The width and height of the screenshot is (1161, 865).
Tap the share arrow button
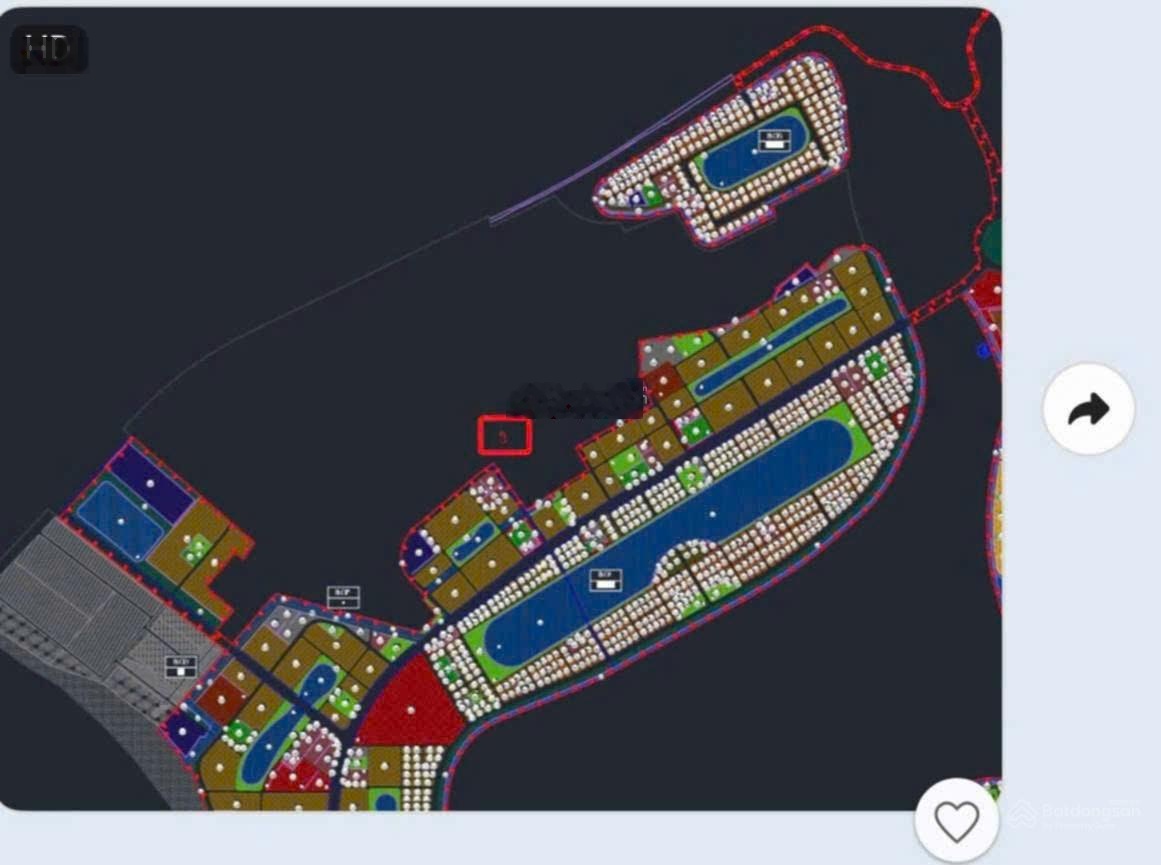tap(1088, 409)
